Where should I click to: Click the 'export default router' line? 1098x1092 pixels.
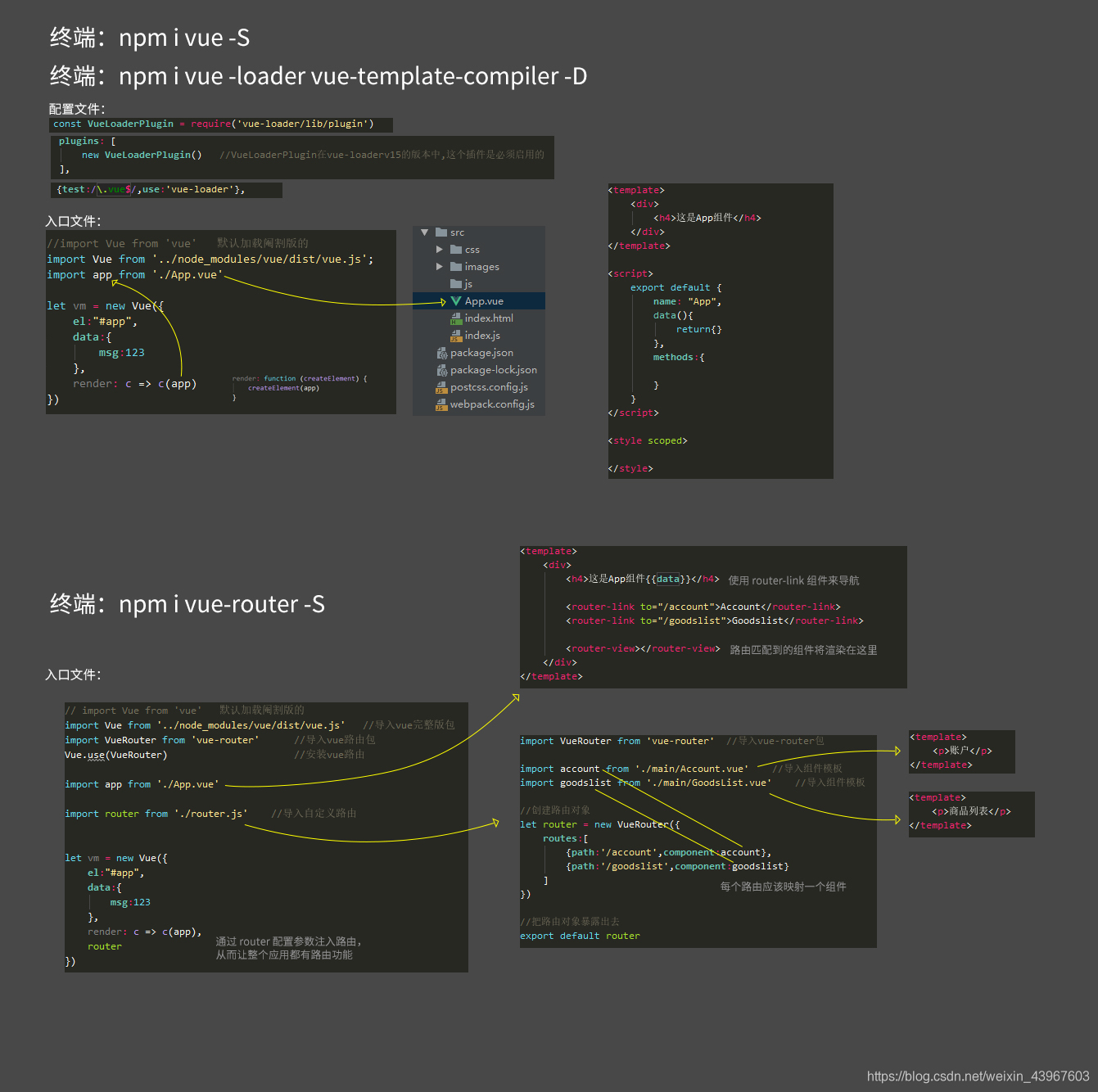point(581,936)
